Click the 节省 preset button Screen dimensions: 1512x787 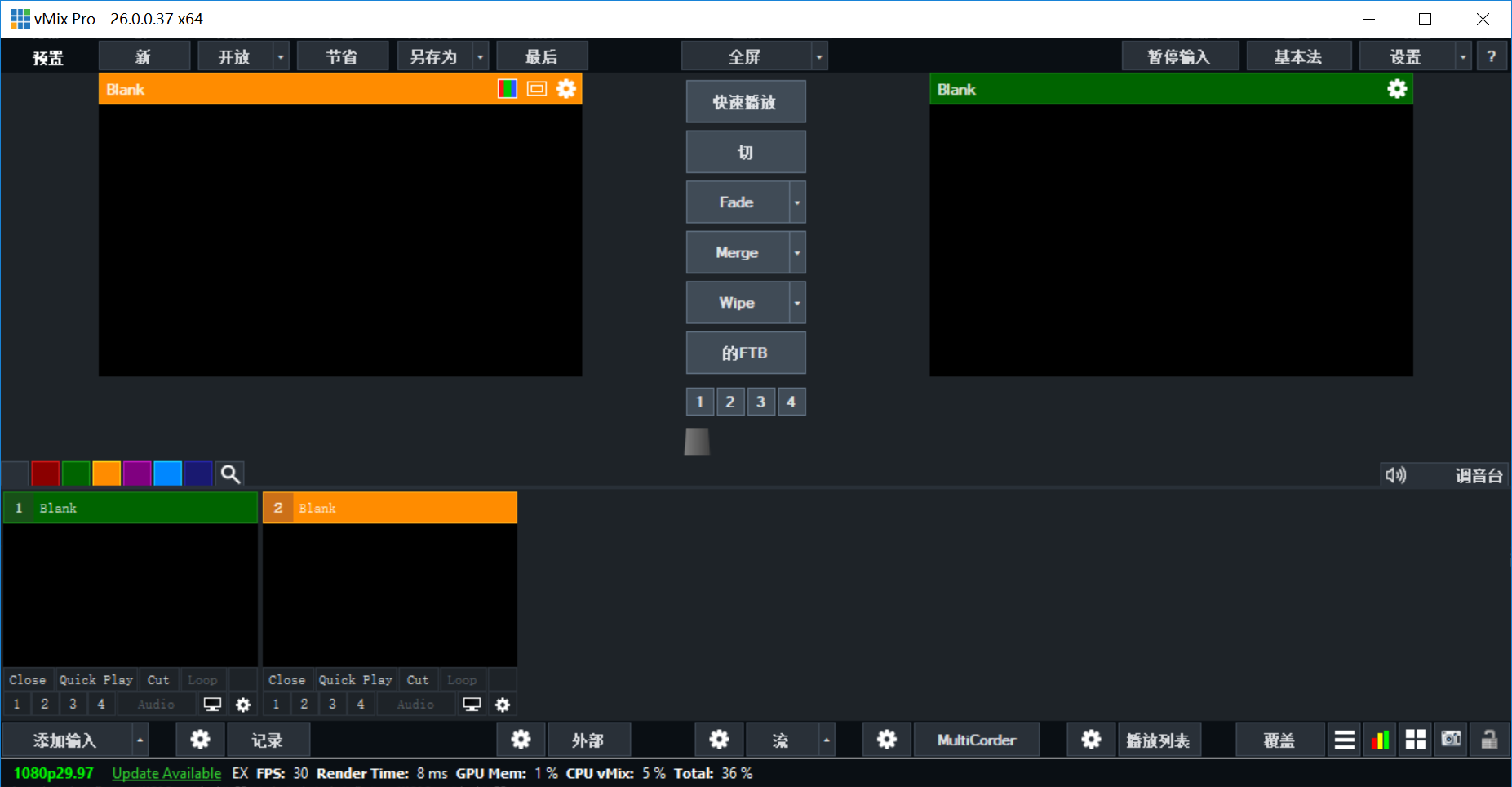[342, 57]
